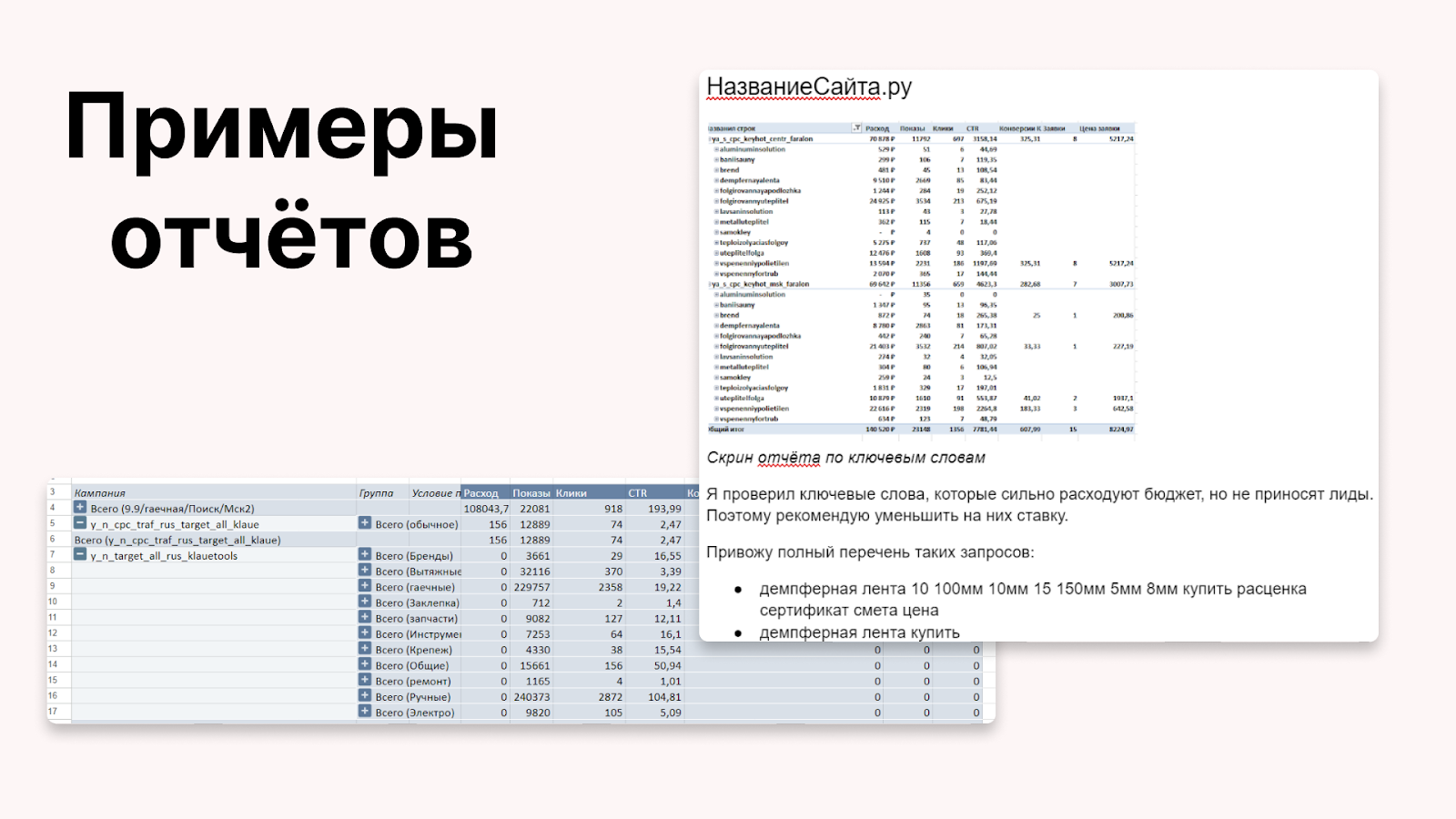
Task: Open the row-labels filter dropdown in the pivot table
Action: (856, 128)
